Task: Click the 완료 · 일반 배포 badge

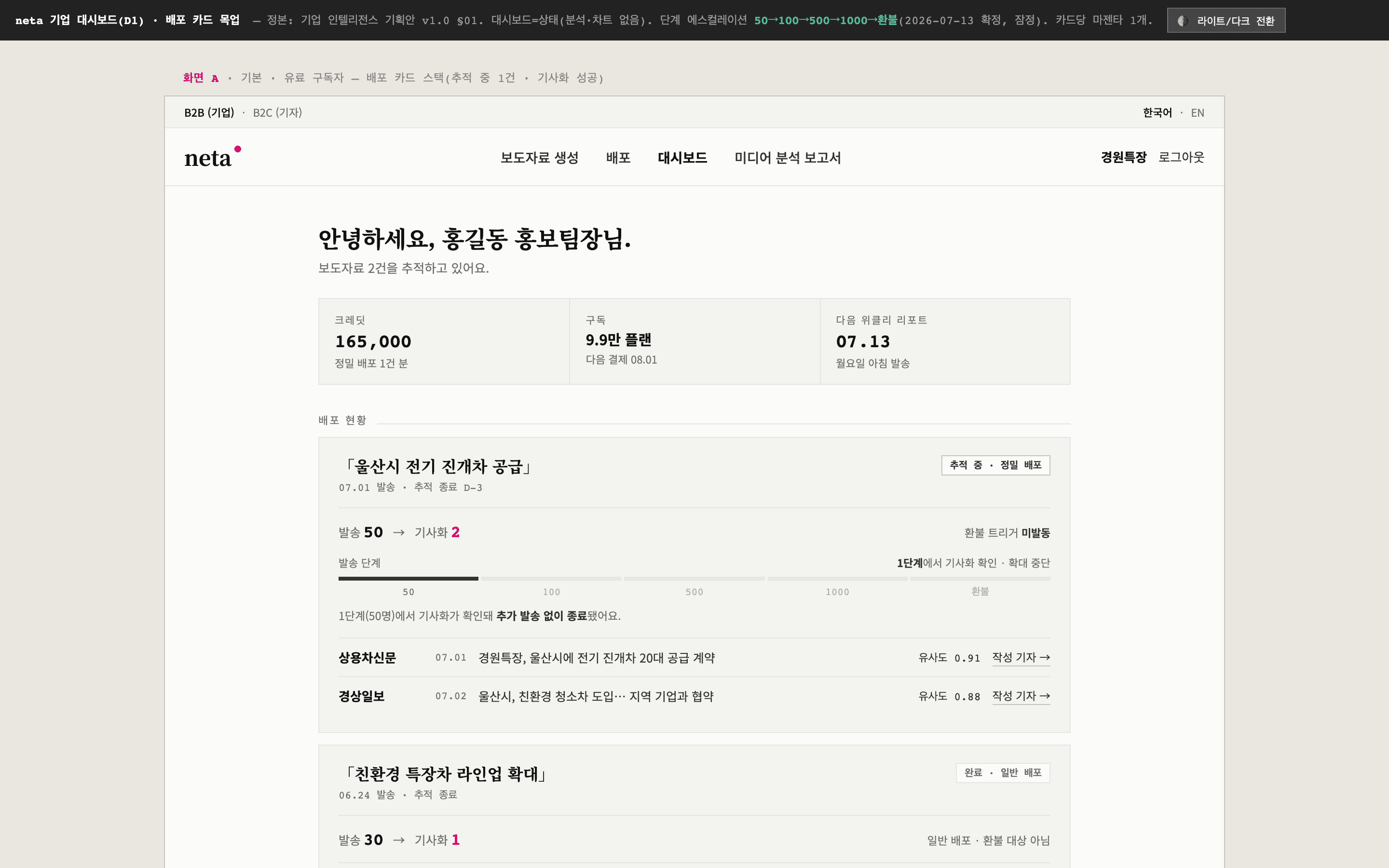Action: click(1003, 773)
